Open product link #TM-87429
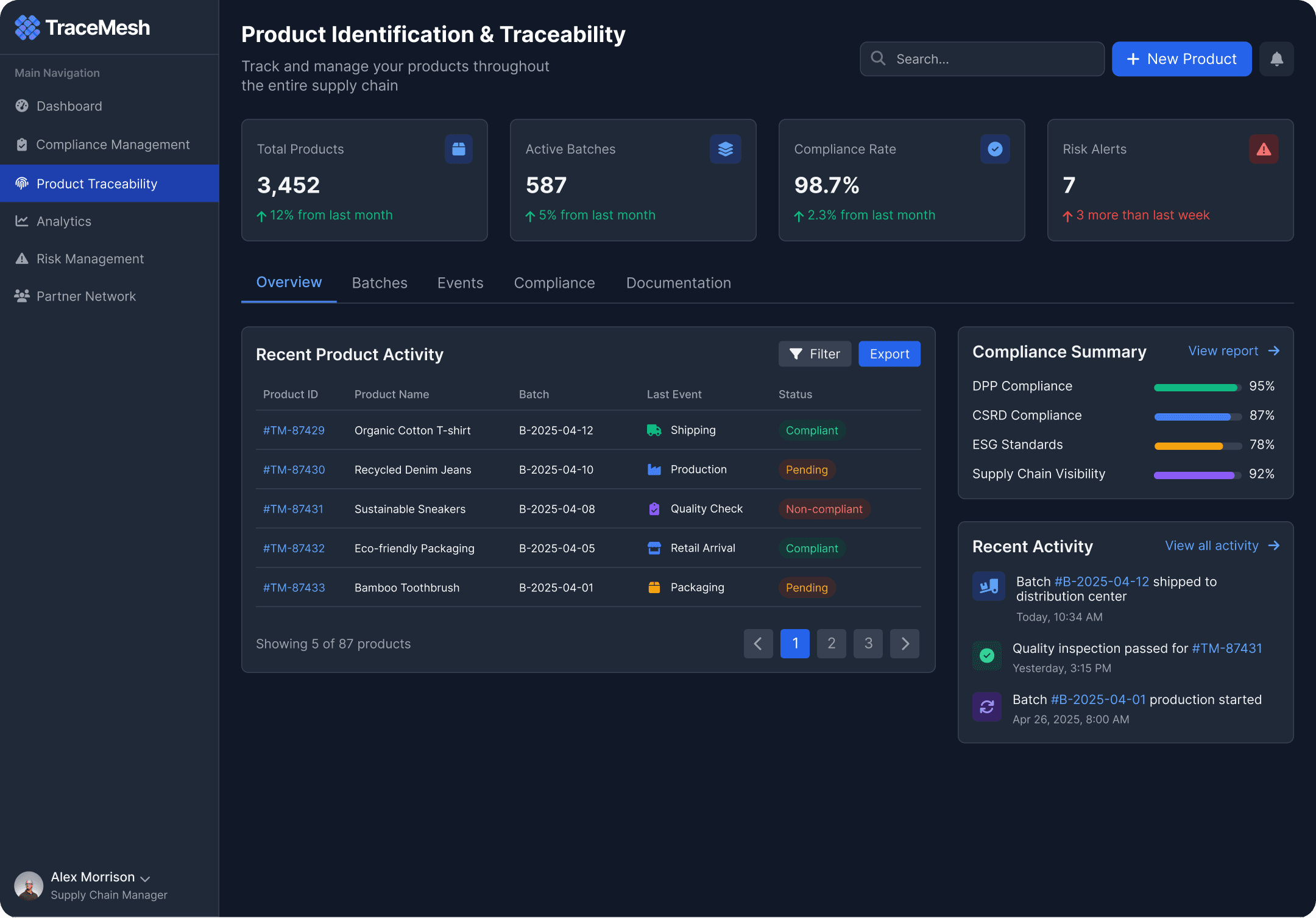 (294, 430)
